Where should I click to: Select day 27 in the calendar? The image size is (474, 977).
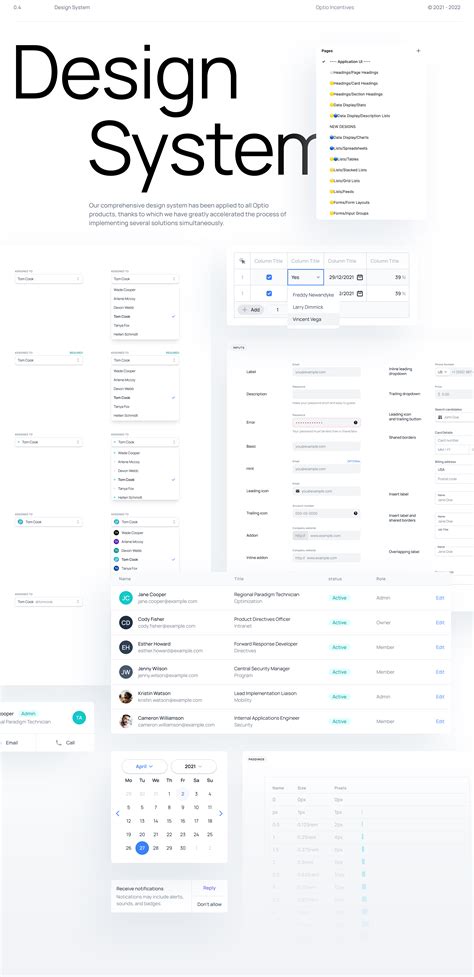click(142, 848)
